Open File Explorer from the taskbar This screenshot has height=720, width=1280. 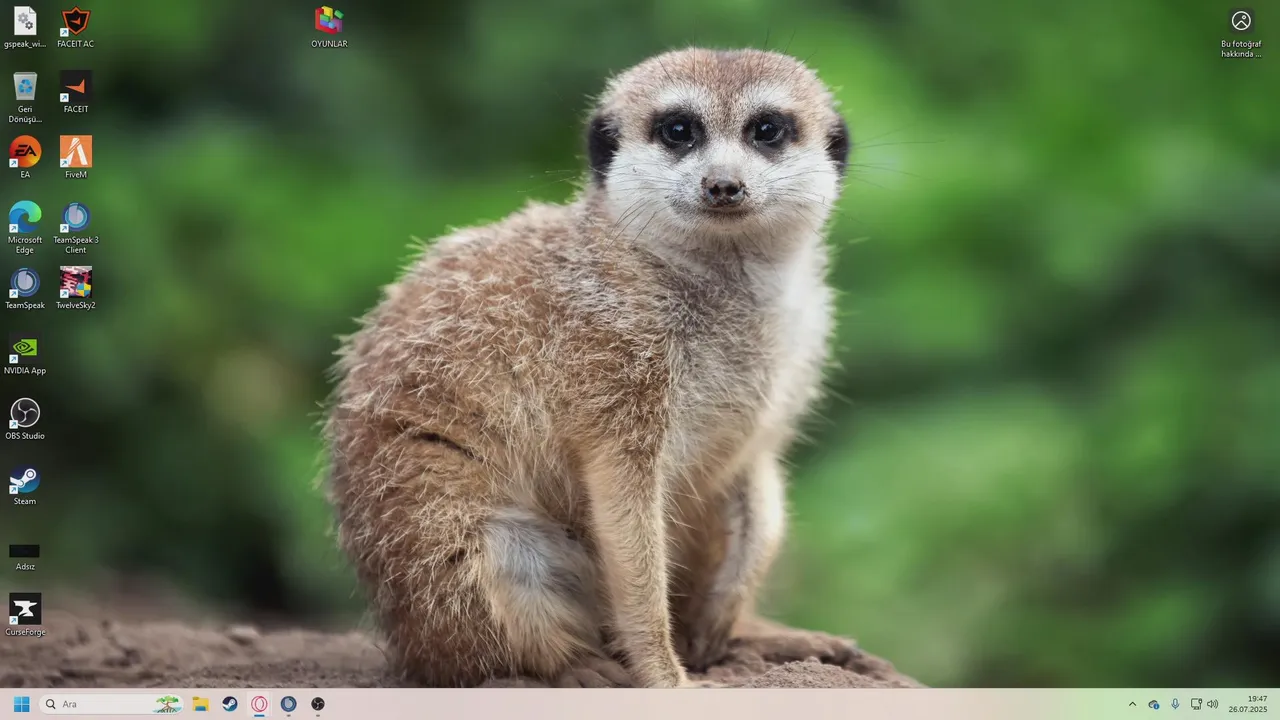coord(200,704)
